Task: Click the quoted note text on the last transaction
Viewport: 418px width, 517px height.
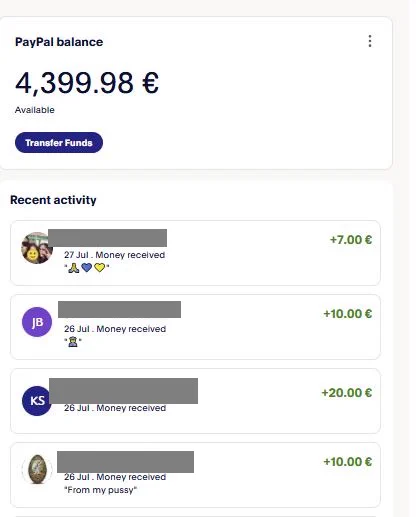Action: [101, 490]
